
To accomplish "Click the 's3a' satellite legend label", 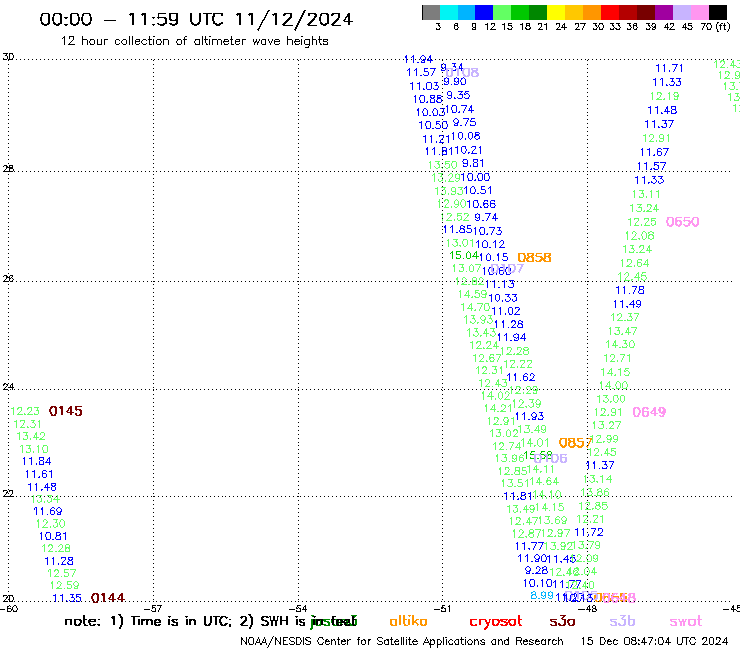I will point(562,622).
